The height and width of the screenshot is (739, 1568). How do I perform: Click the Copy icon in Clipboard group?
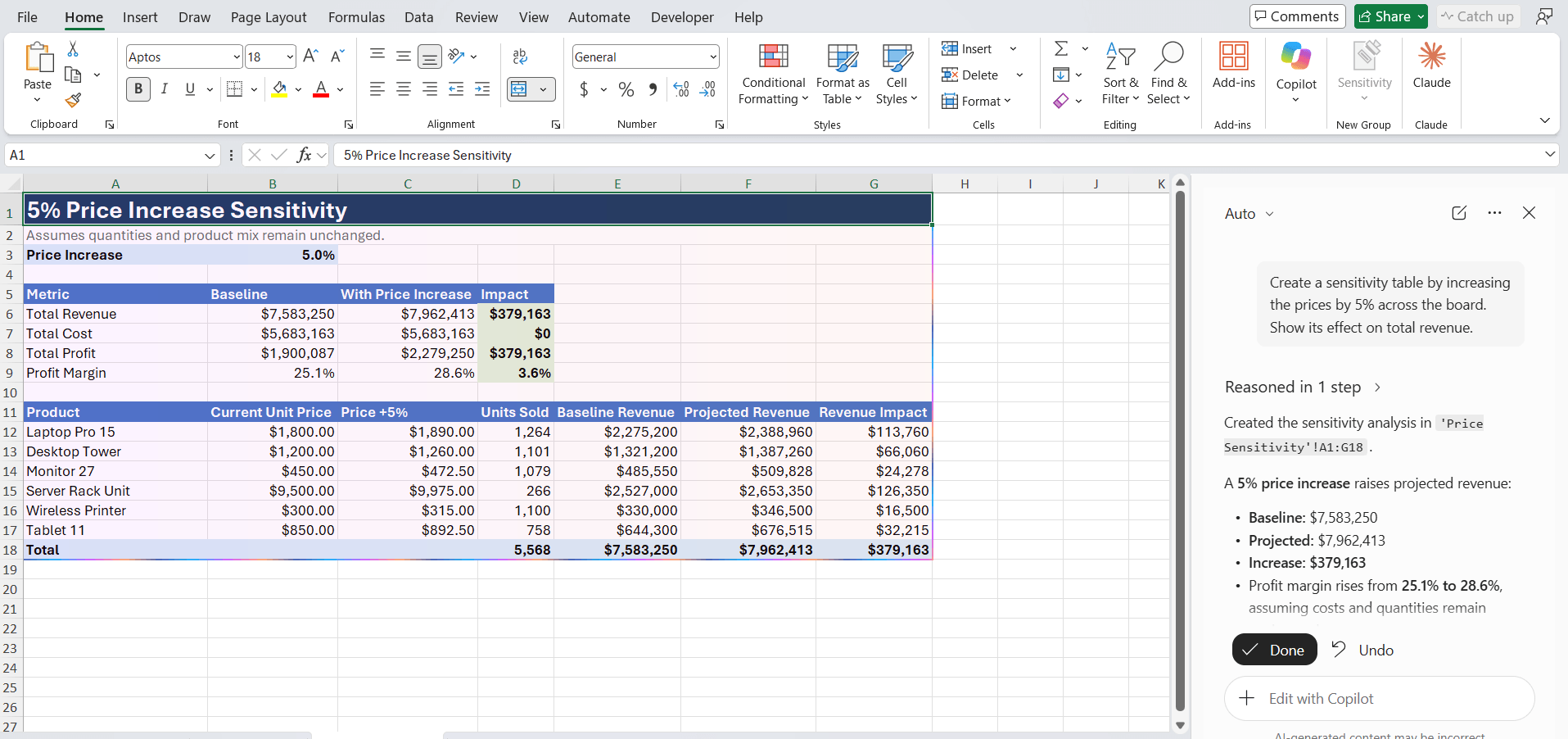point(73,75)
